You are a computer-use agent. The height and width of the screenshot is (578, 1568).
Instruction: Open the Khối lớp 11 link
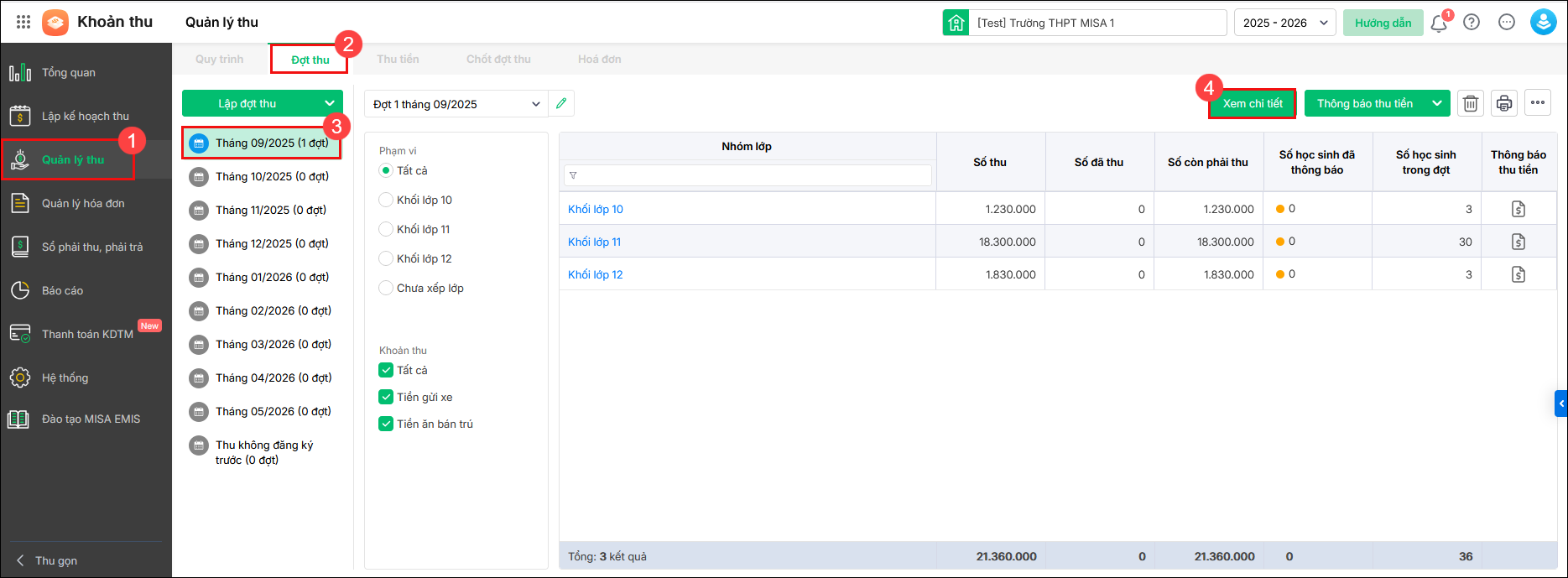click(x=594, y=242)
